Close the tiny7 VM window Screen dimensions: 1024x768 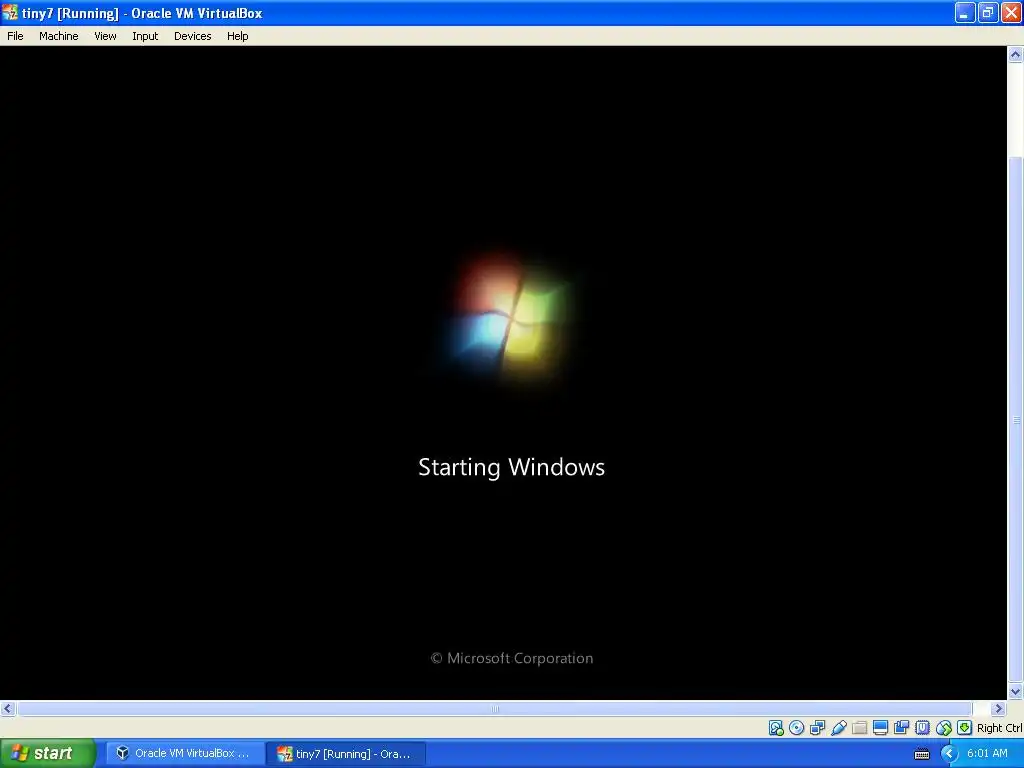pyautogui.click(x=1011, y=12)
